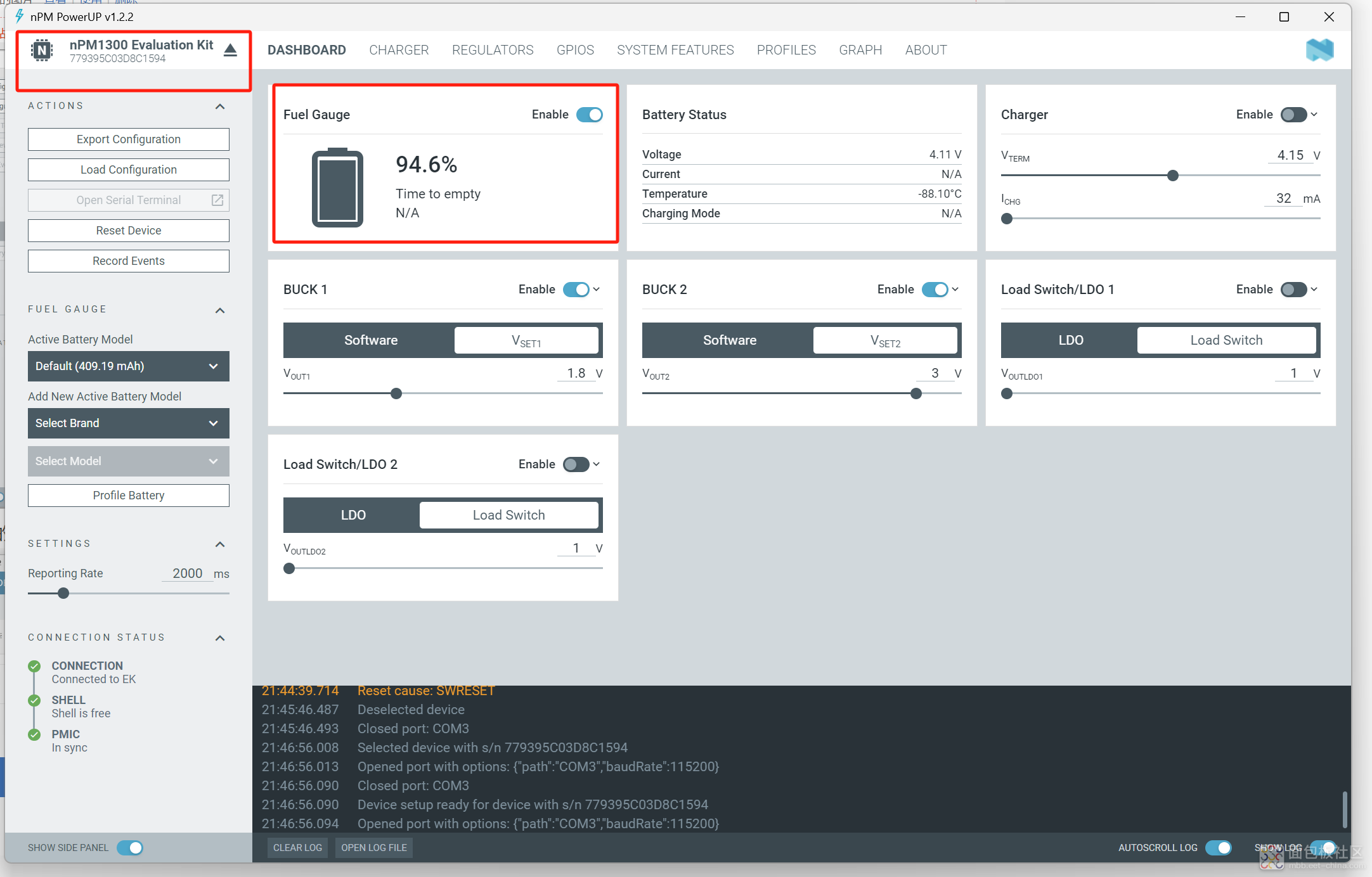The width and height of the screenshot is (1372, 877).
Task: Select VSET1 mode for BUCK 1
Action: [526, 340]
